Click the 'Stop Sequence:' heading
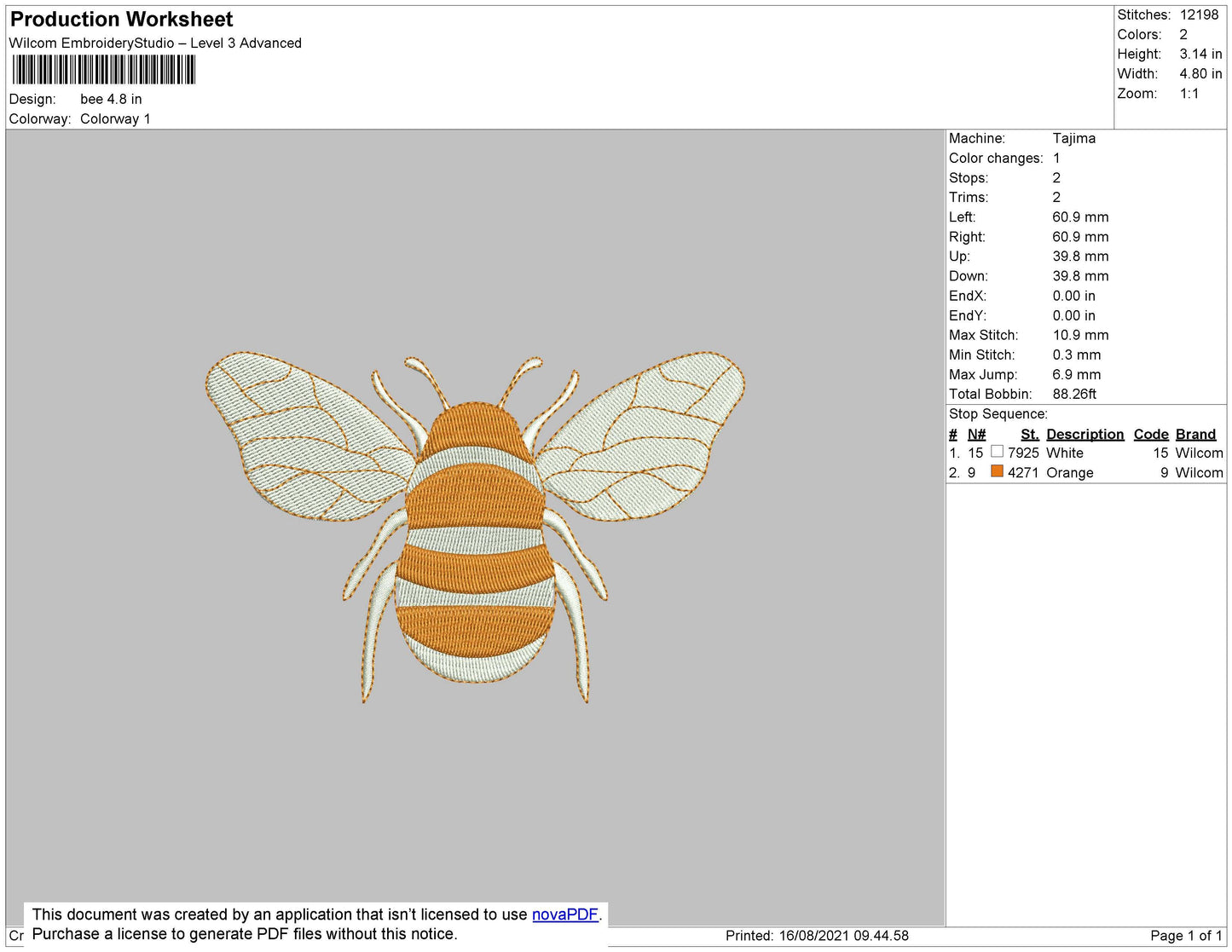Image resolution: width=1232 pixels, height=952 pixels. 998,414
